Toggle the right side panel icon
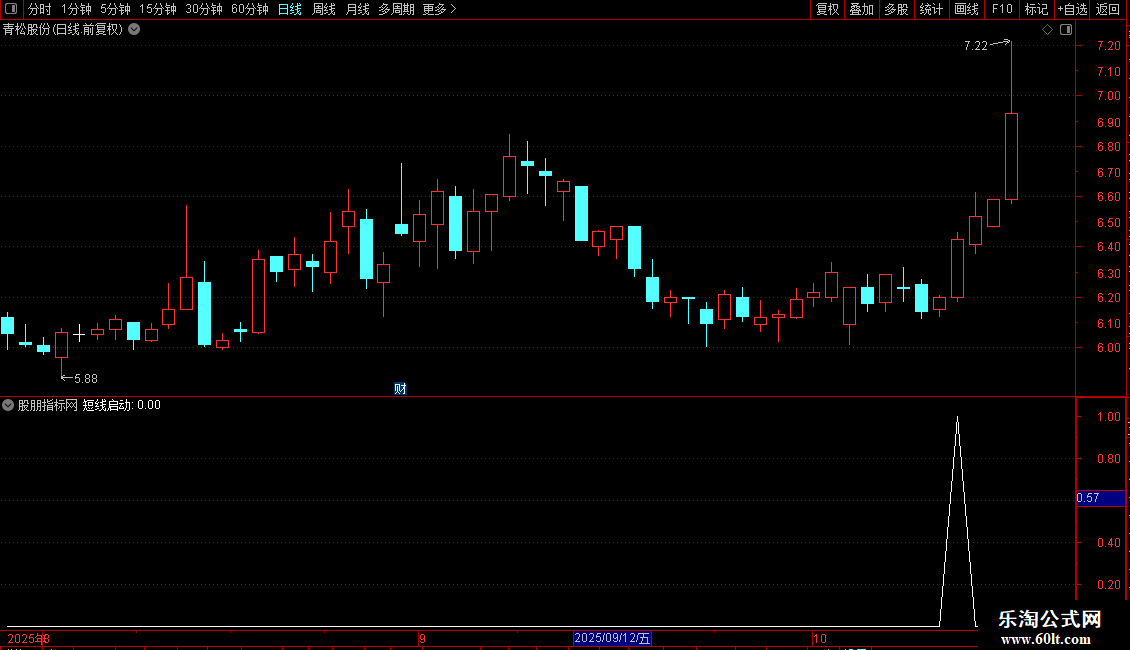 tap(1066, 30)
